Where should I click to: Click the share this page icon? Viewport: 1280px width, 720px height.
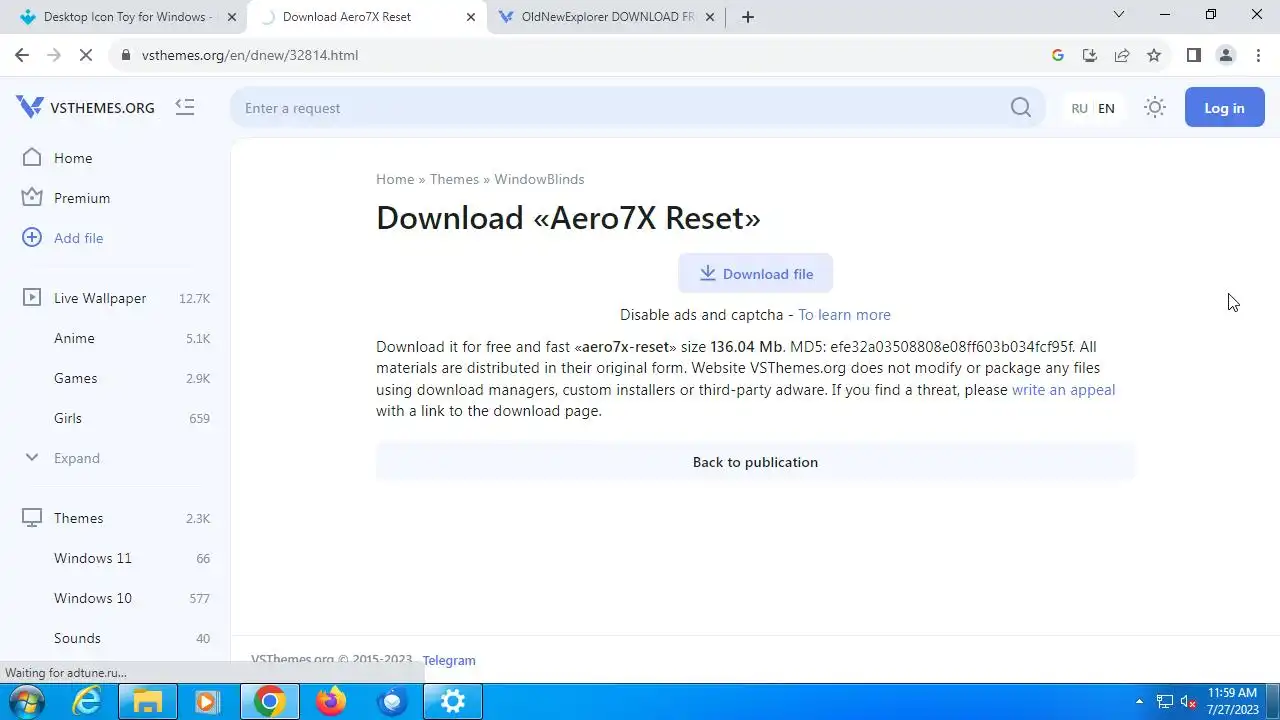click(x=1122, y=55)
